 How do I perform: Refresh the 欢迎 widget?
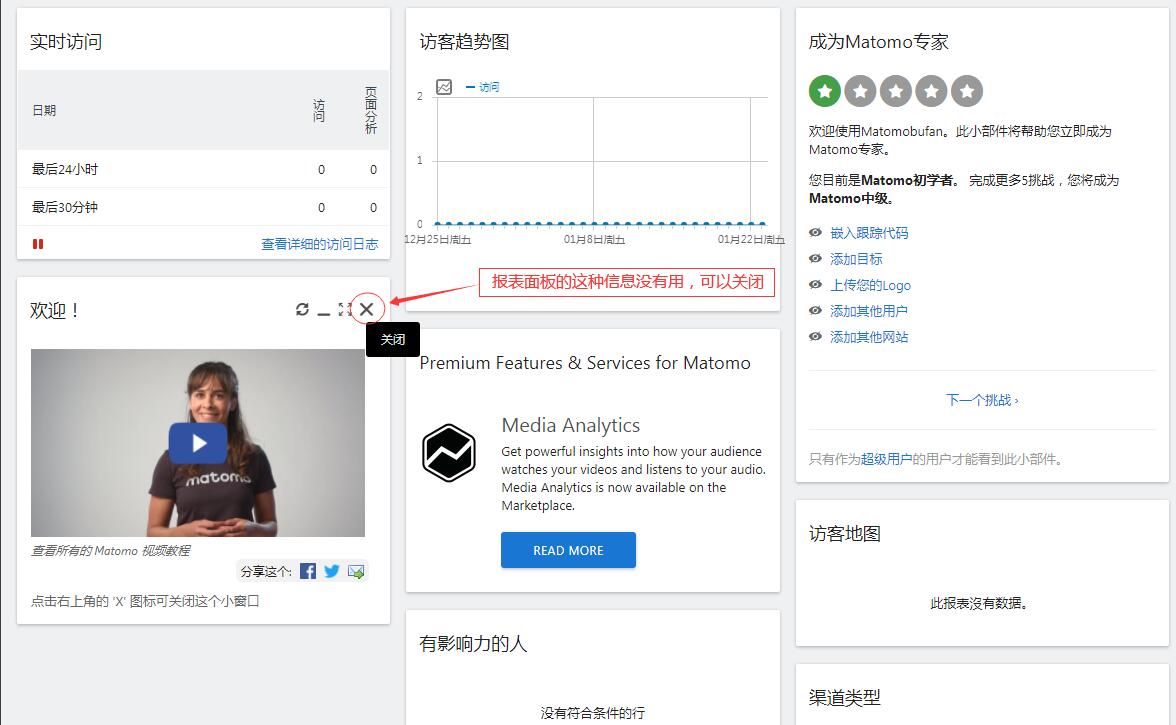(x=302, y=309)
